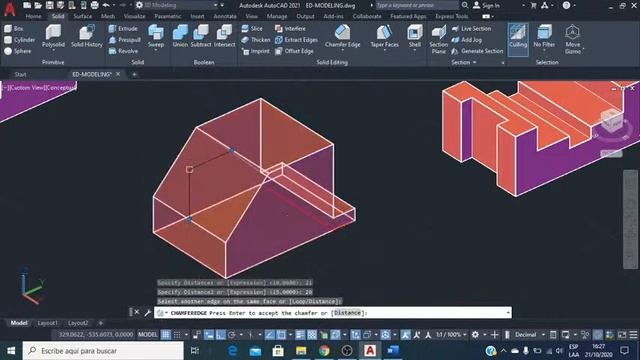Screen dimensions: 640x360
Task: Toggle the drawing grid display in status bar
Action: [x=165, y=335]
